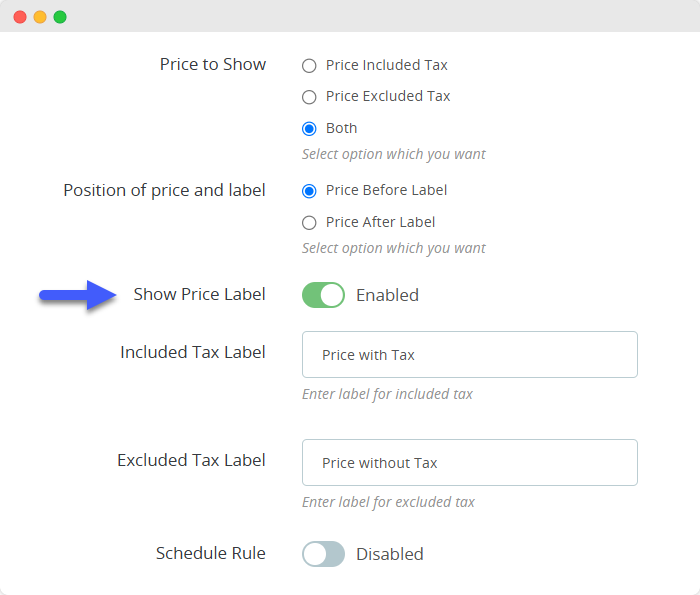Click the Position of price and label heading
This screenshot has width=700, height=595.
click(x=165, y=190)
